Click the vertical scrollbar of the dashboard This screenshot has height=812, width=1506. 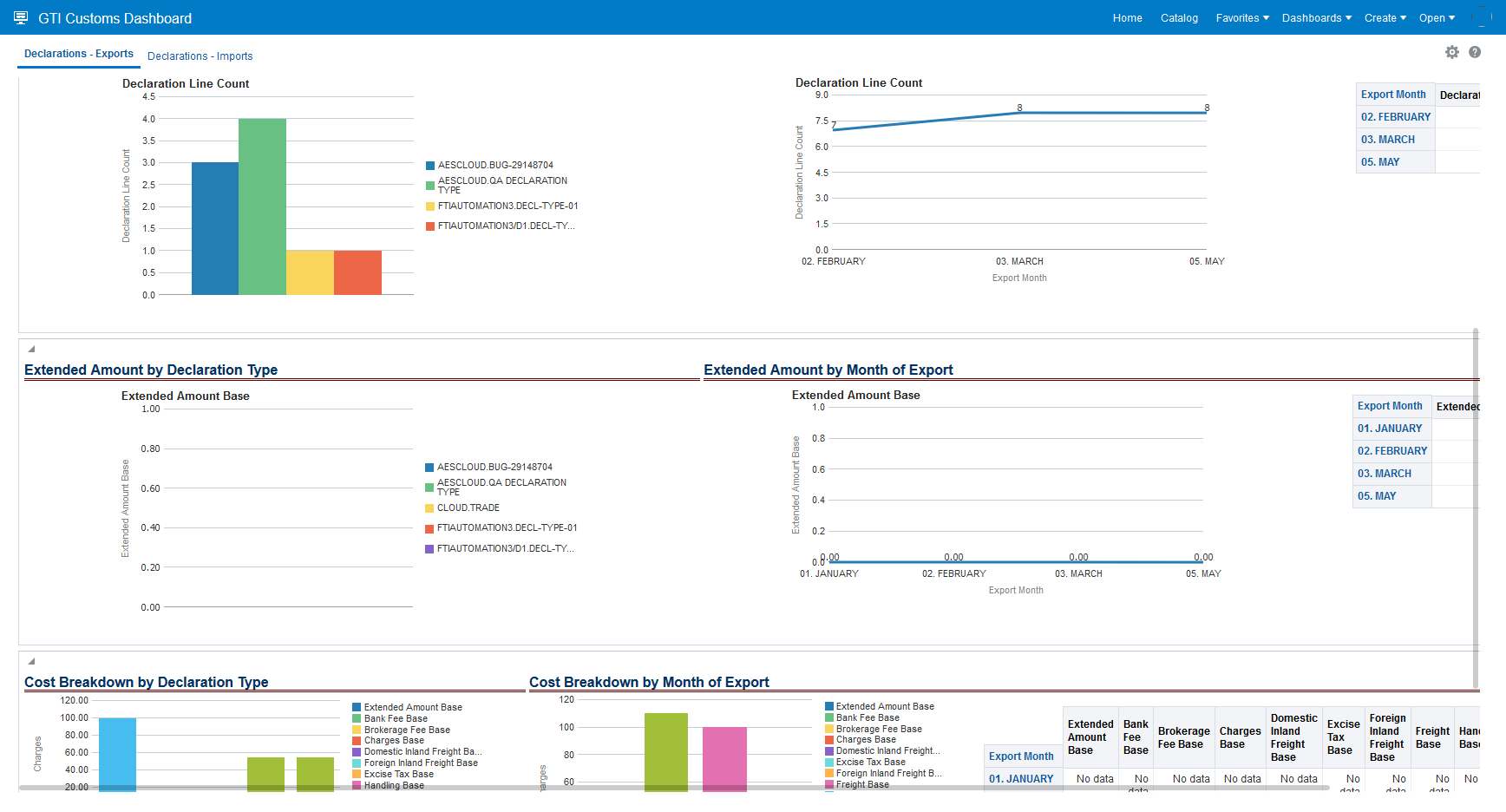[1476, 507]
